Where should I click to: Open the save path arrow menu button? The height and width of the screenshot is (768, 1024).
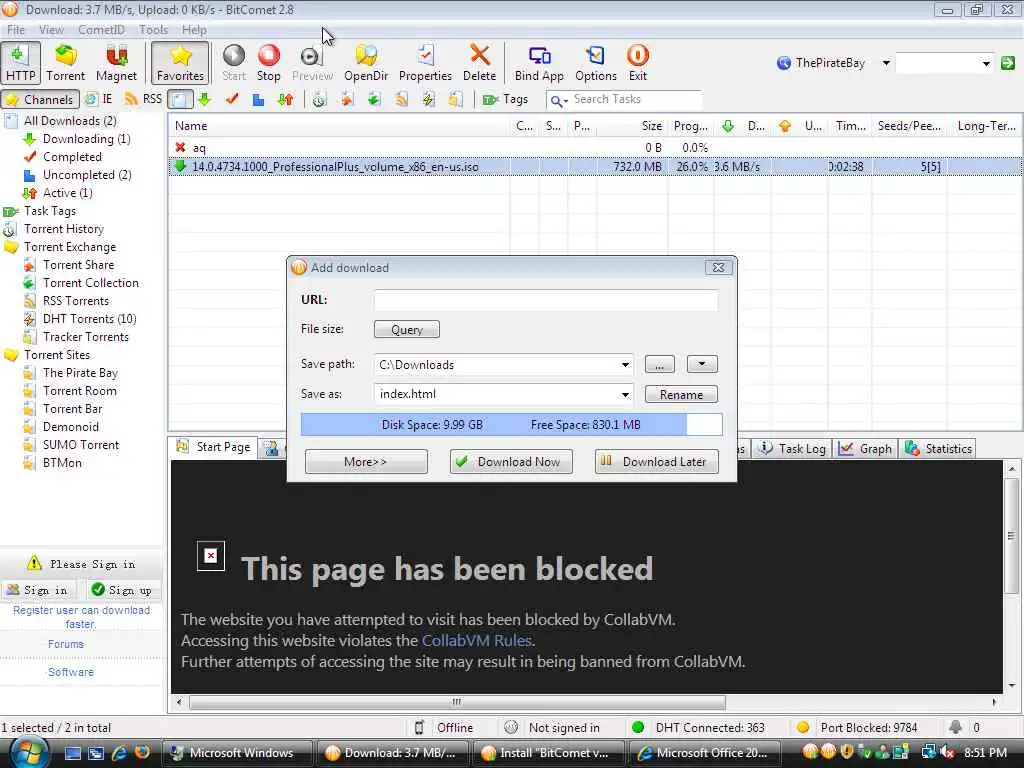[x=702, y=364]
